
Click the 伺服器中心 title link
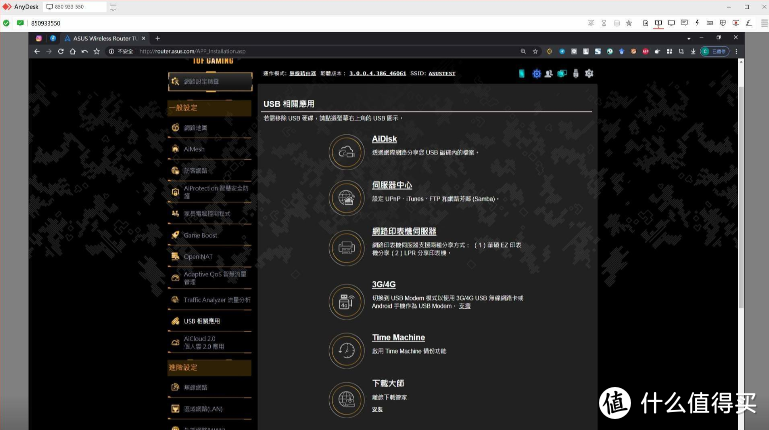[x=392, y=185]
